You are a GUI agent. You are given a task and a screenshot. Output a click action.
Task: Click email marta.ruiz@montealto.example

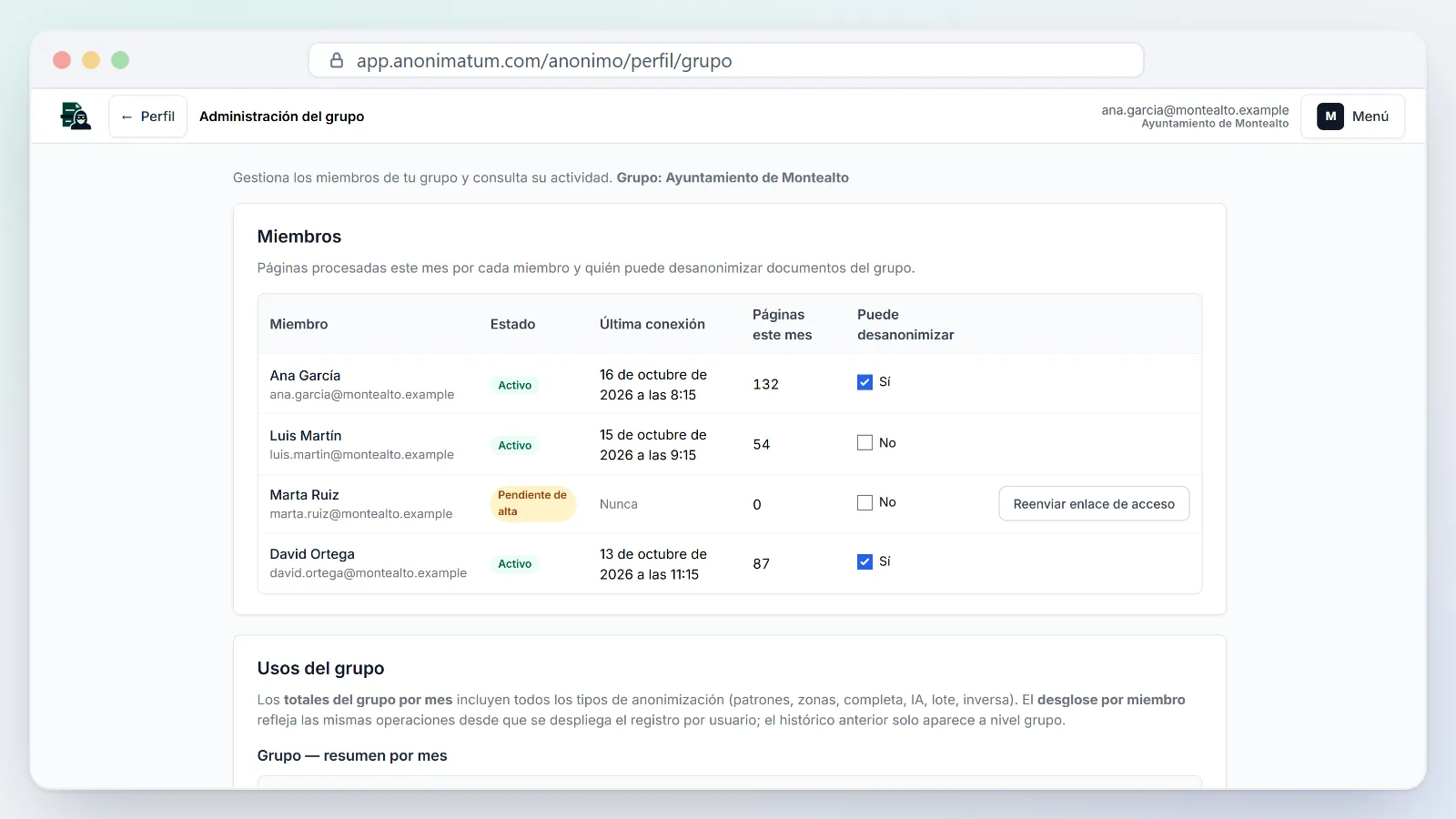tap(361, 513)
